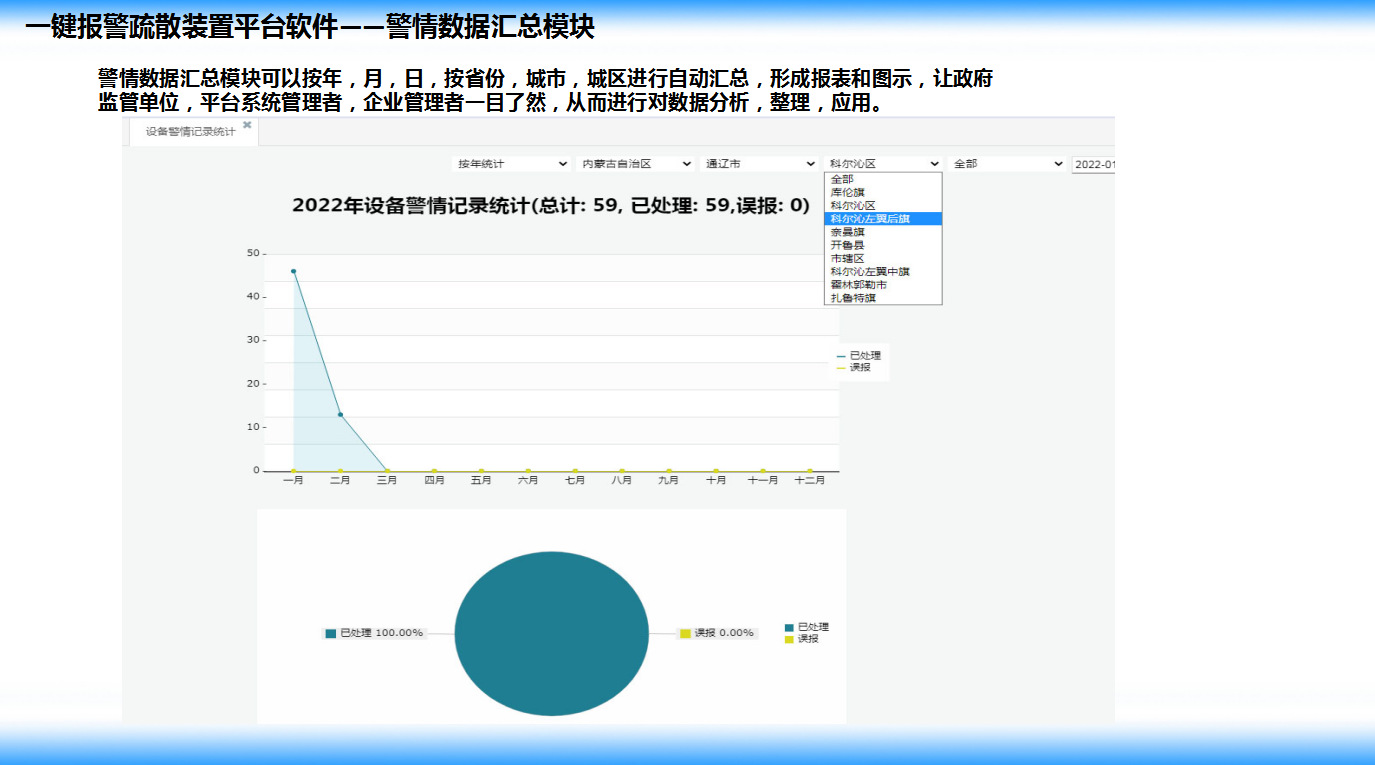Click the 已处理 100.00% pie label
The height and width of the screenshot is (765, 1375).
coord(374,633)
